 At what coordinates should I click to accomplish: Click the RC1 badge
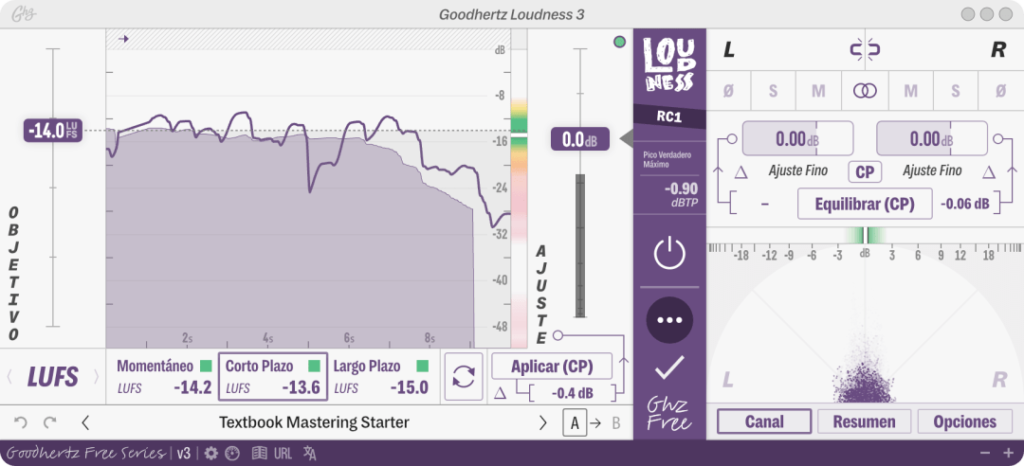tap(669, 117)
